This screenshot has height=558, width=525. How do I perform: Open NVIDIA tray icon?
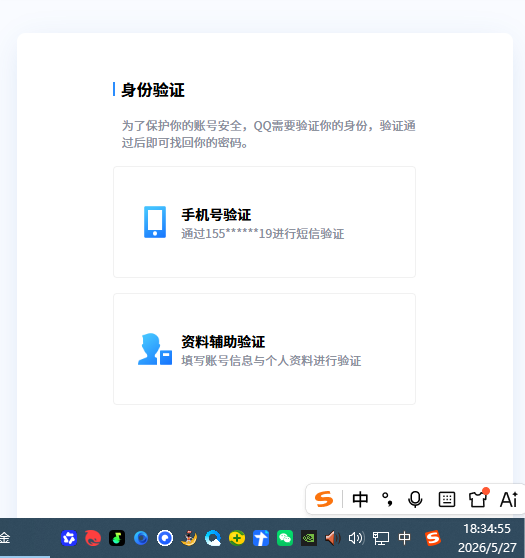tap(309, 538)
